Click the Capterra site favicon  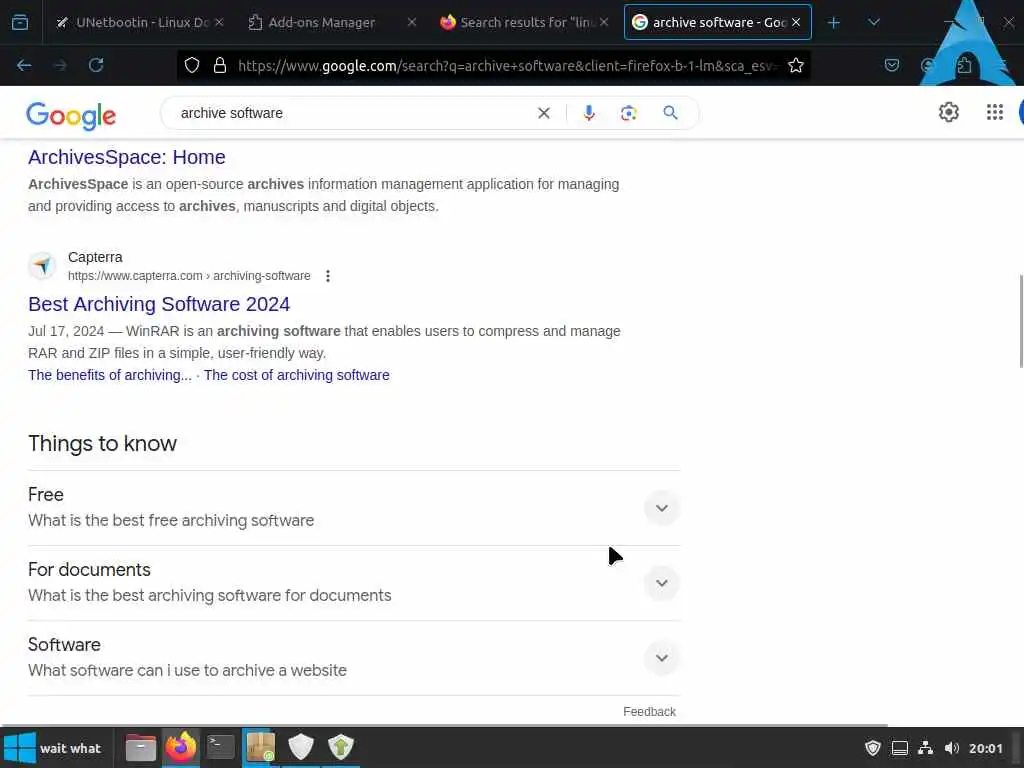42,266
